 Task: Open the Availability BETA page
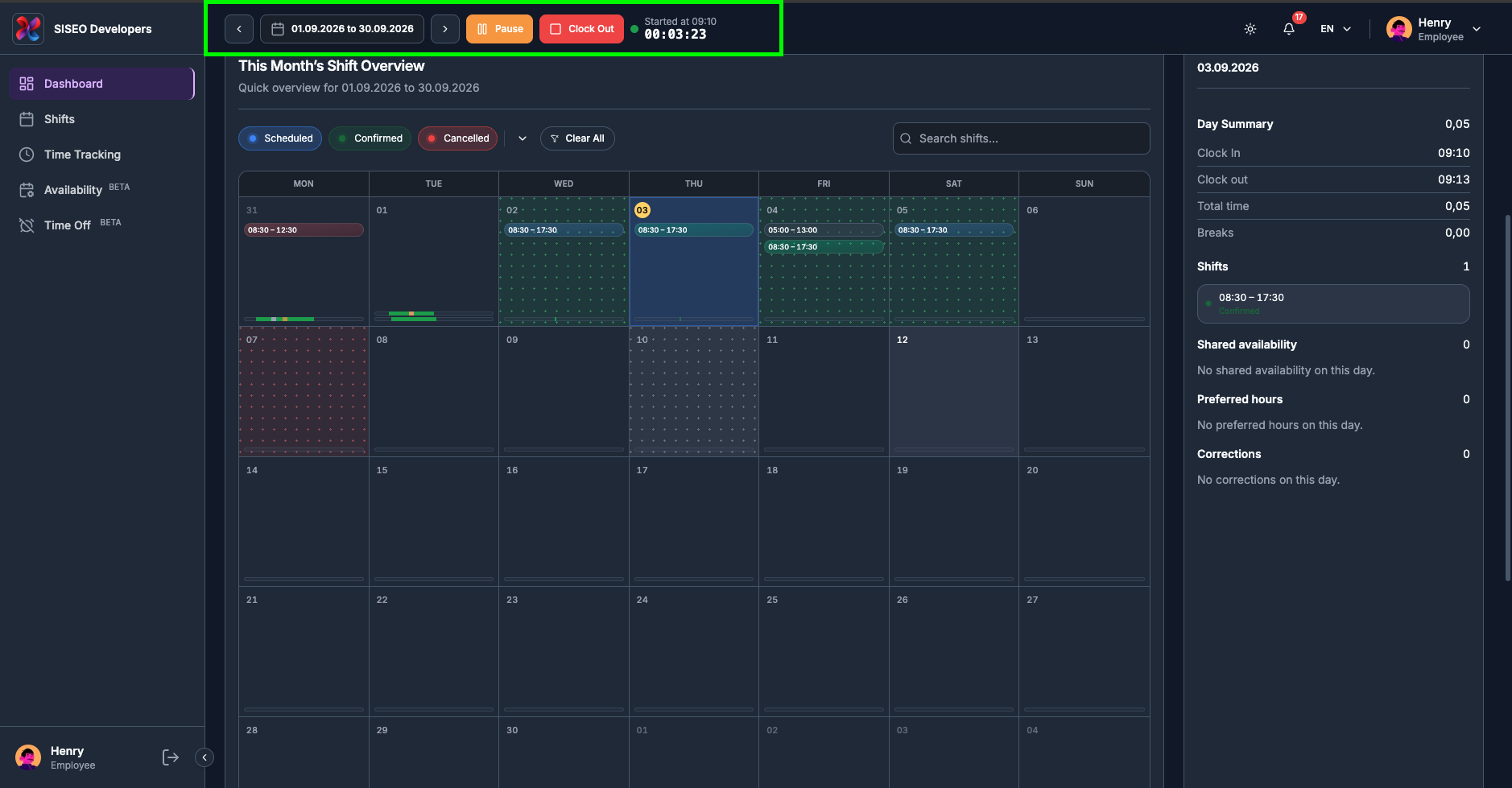[x=101, y=190]
